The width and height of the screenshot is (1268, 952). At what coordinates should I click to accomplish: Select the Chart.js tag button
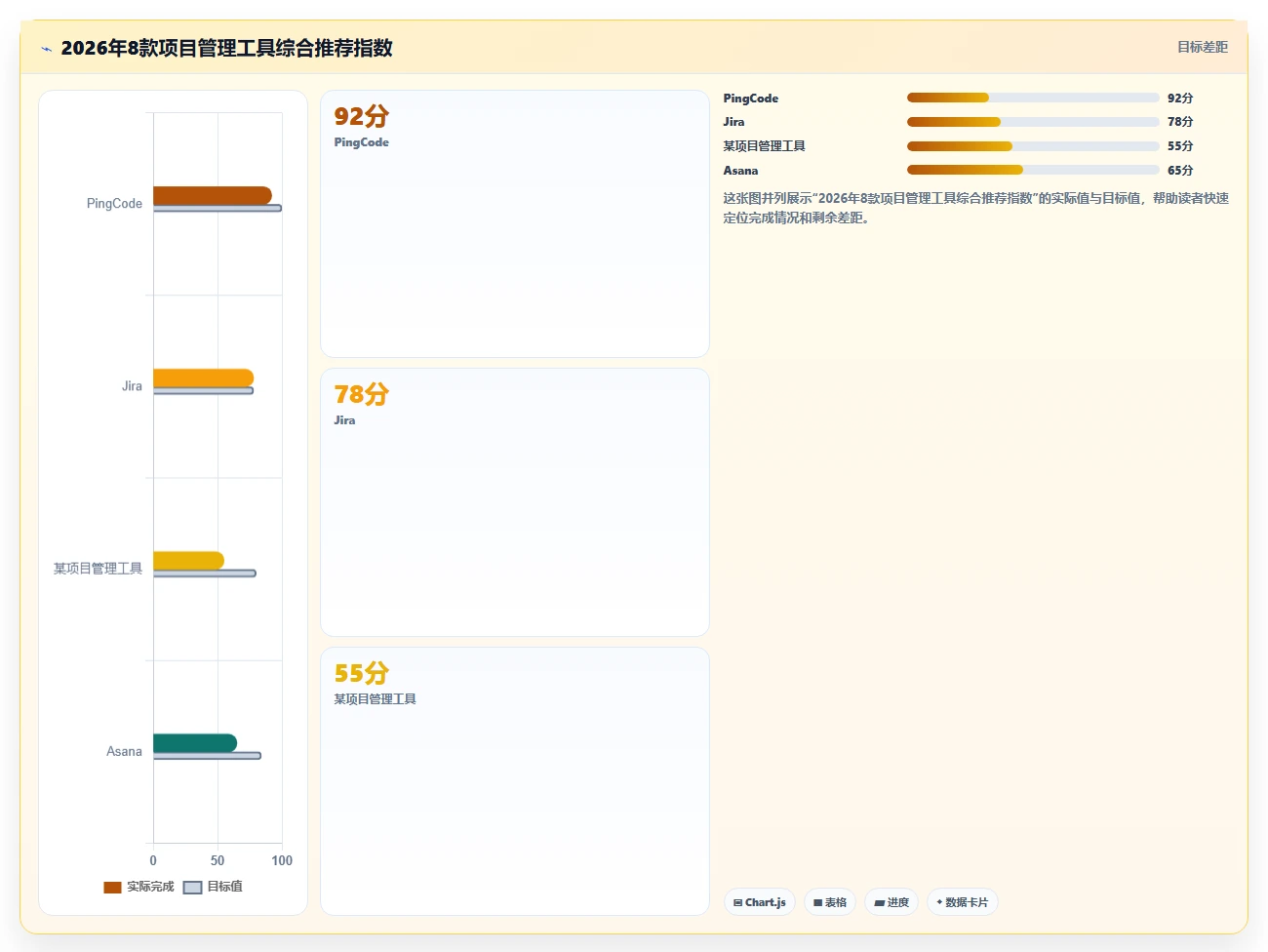(760, 902)
